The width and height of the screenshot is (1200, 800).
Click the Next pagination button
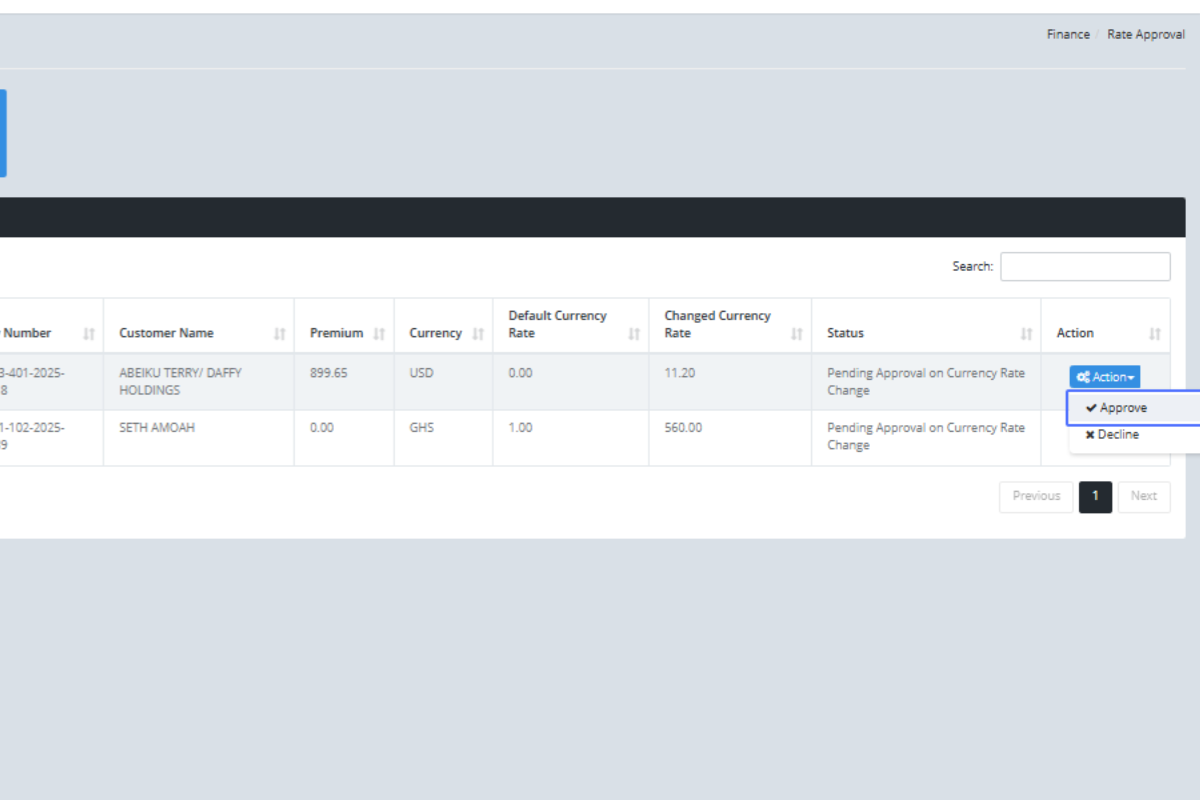pyautogui.click(x=1143, y=496)
